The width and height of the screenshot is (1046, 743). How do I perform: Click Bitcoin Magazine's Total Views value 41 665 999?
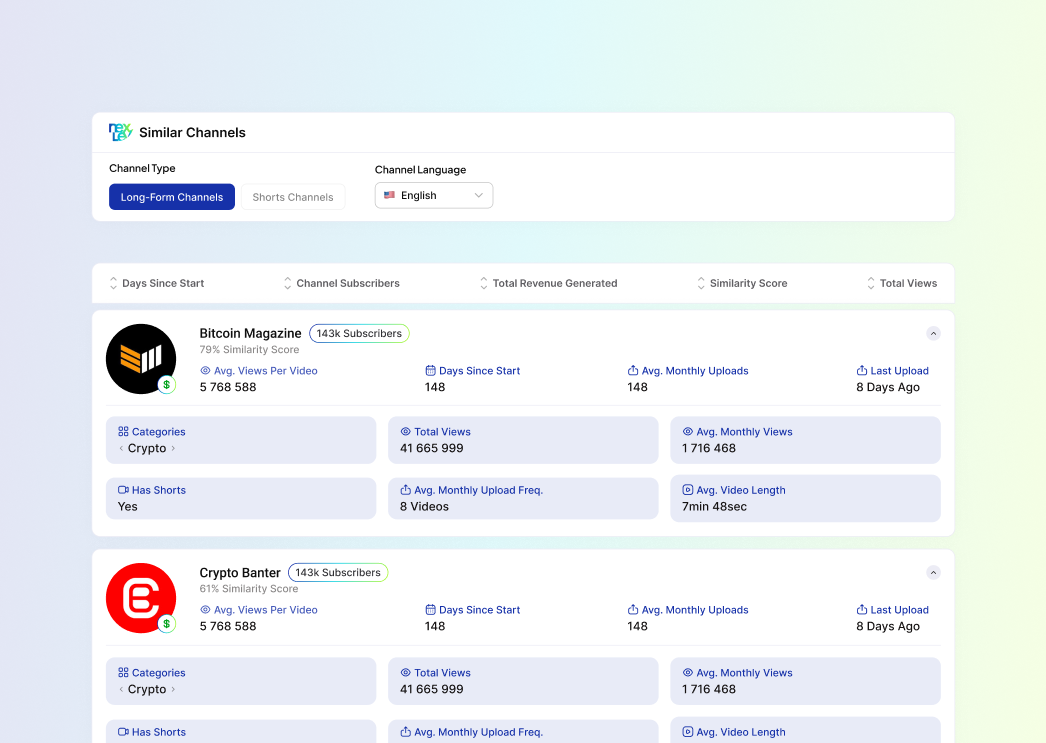click(x=432, y=448)
